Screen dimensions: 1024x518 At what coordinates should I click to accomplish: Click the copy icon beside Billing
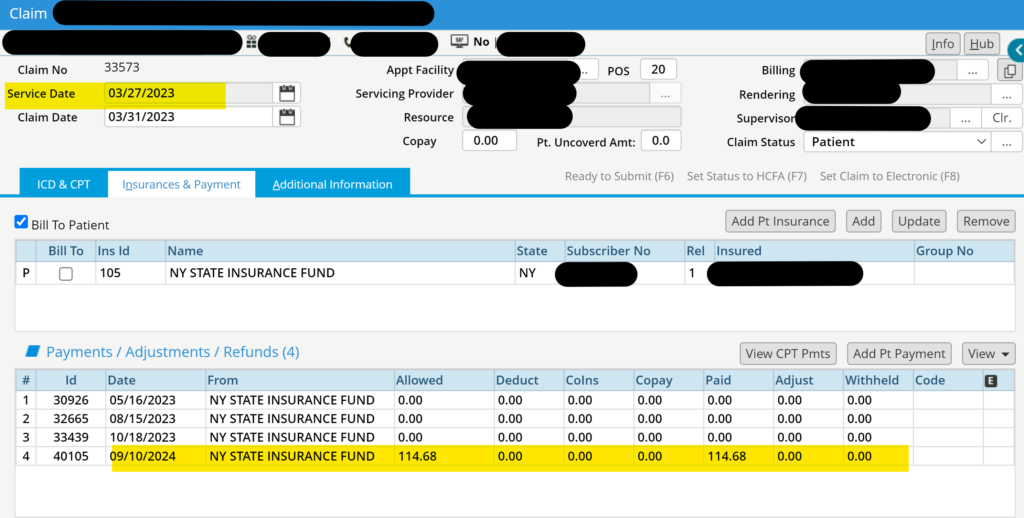(1010, 71)
